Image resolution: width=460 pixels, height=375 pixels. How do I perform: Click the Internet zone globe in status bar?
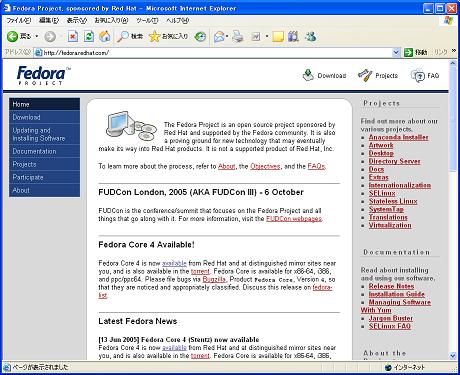point(388,367)
